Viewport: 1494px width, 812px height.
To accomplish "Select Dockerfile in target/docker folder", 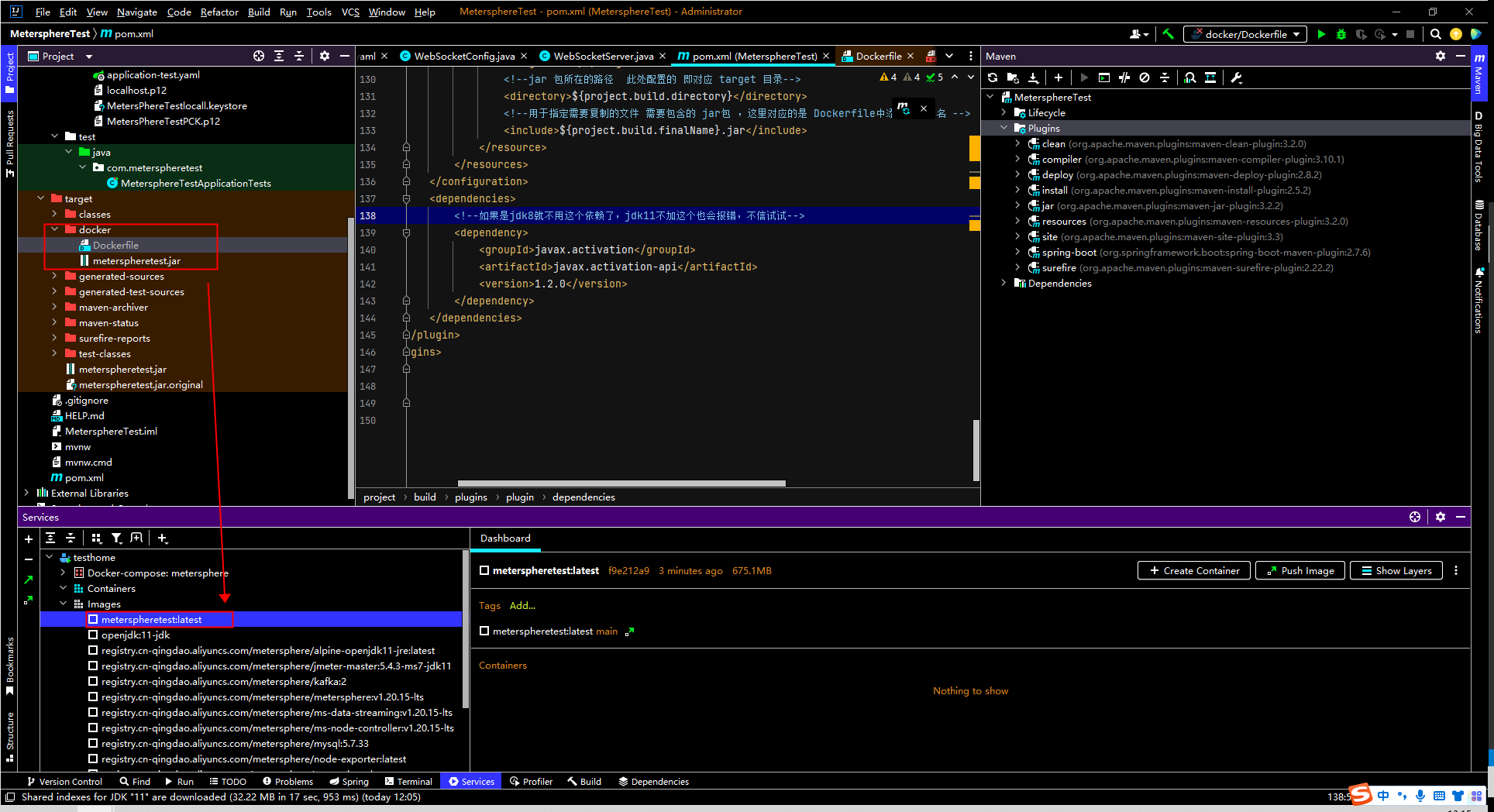I will (x=115, y=245).
